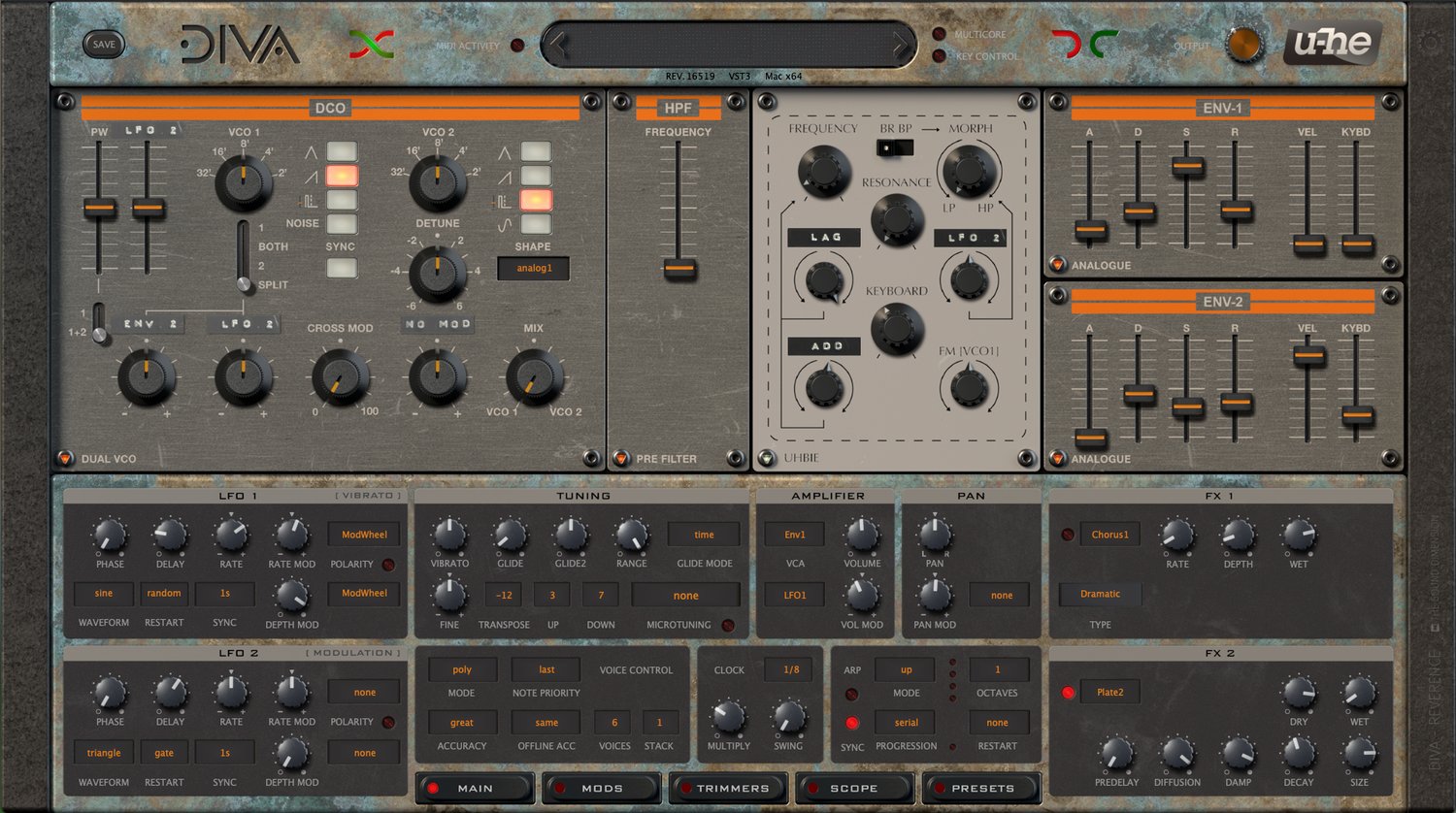Open the DUAL VCO module selector triangle

click(x=65, y=458)
